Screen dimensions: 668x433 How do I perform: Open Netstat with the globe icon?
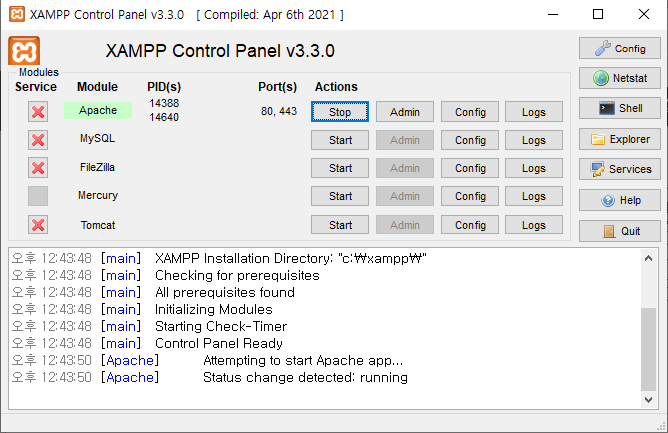(619, 78)
